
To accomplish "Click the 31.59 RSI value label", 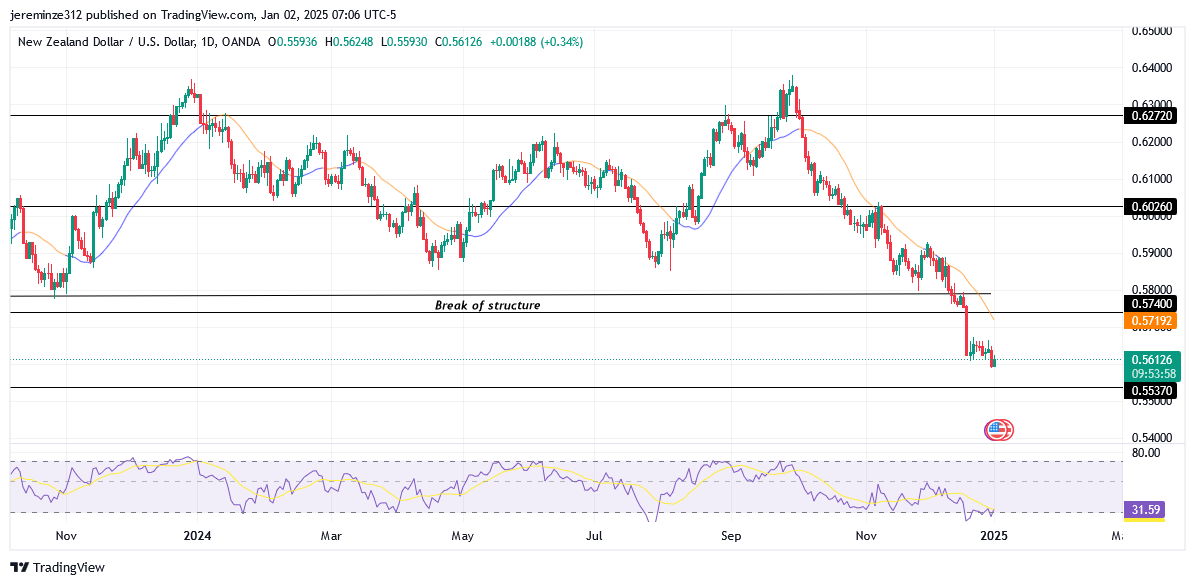I will tap(1144, 509).
